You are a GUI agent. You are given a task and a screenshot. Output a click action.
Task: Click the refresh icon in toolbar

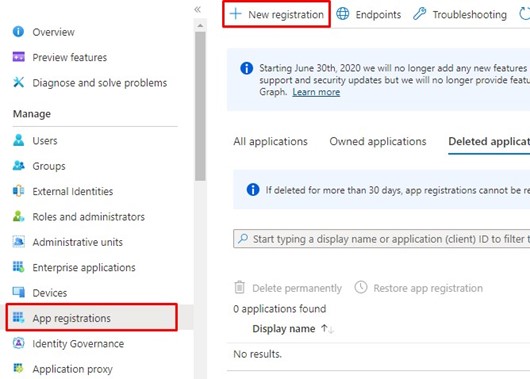click(524, 14)
